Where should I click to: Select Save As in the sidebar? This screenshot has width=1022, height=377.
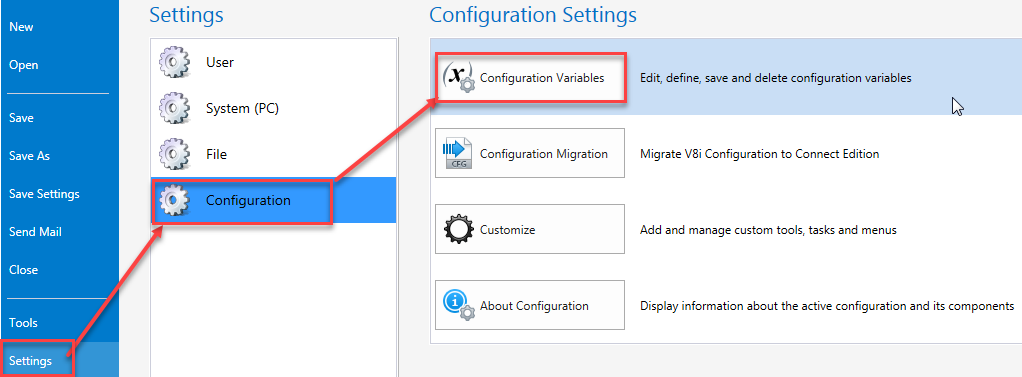tap(29, 156)
